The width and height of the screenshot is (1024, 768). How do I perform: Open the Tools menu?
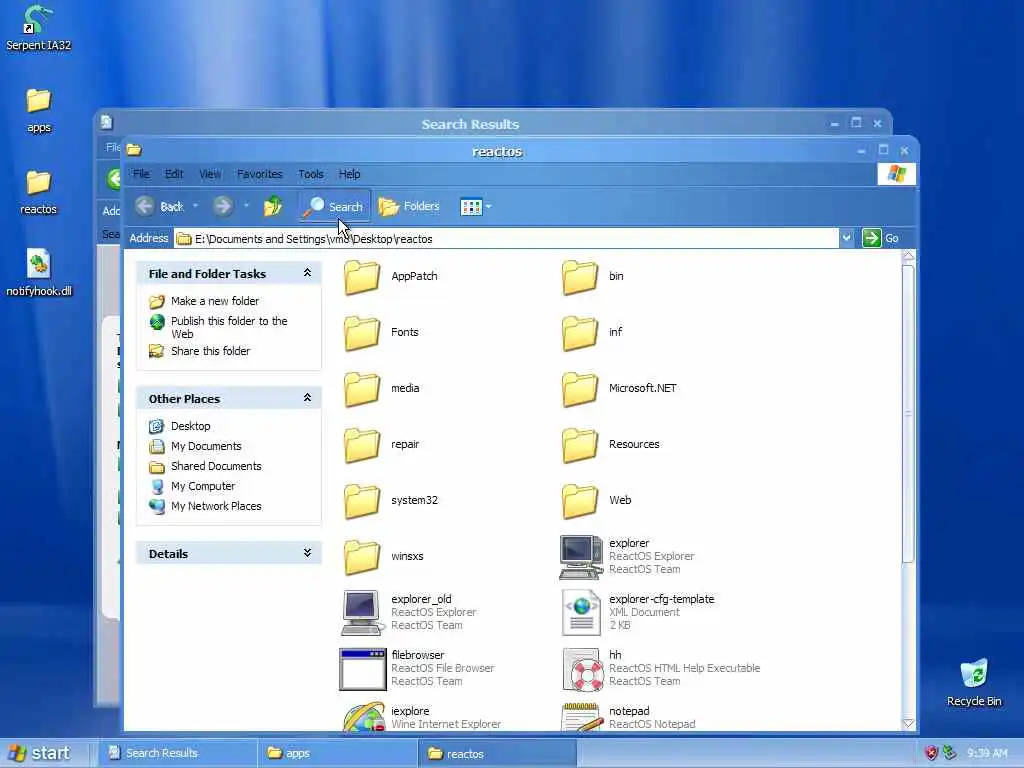(x=311, y=174)
